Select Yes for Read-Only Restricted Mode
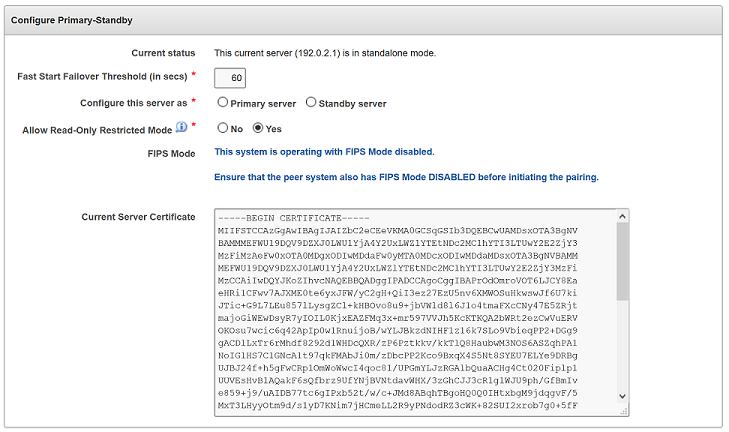 tap(258, 128)
